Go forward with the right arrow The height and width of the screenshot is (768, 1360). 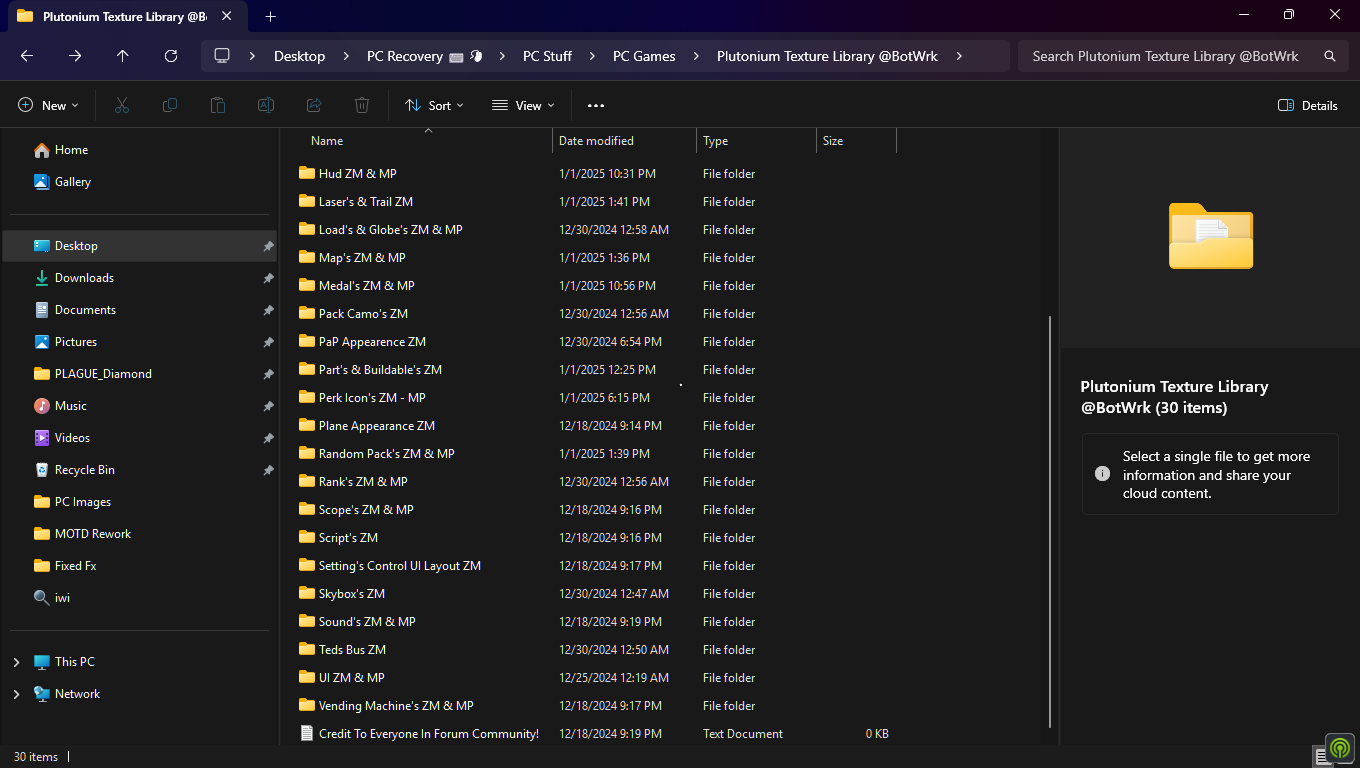[x=75, y=56]
